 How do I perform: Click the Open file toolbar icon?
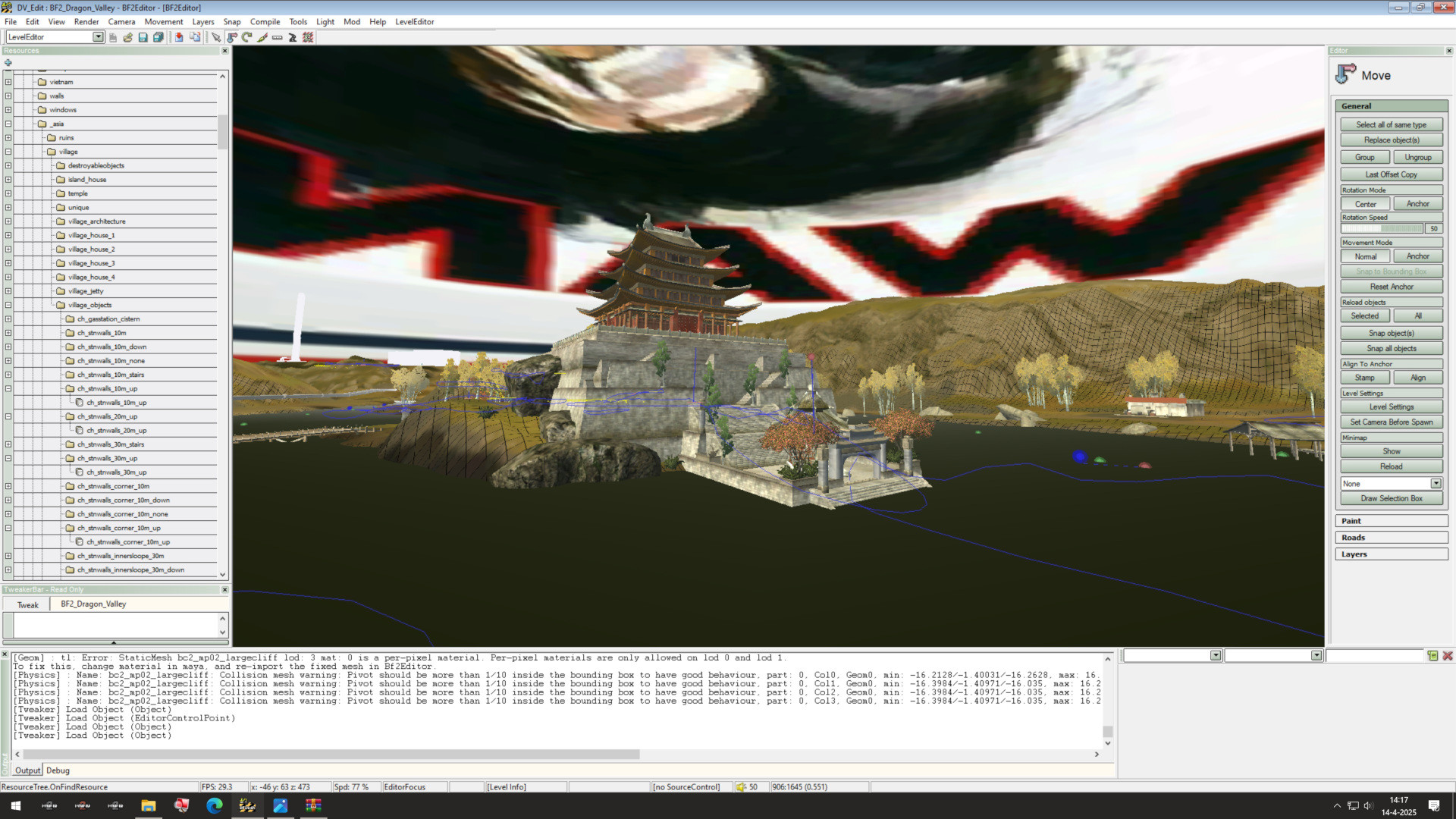point(129,37)
